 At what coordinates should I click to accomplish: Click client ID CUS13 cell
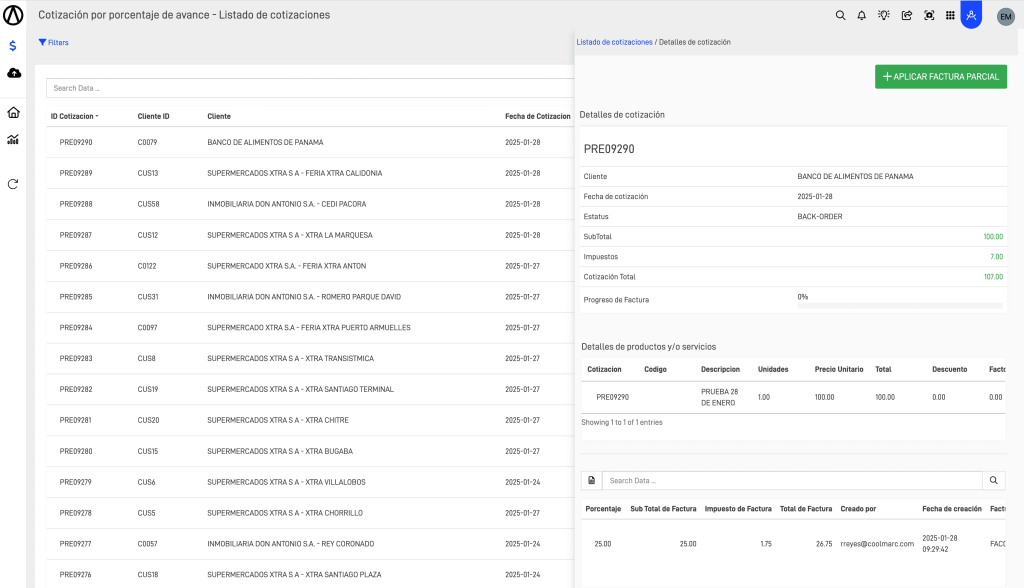coord(148,173)
